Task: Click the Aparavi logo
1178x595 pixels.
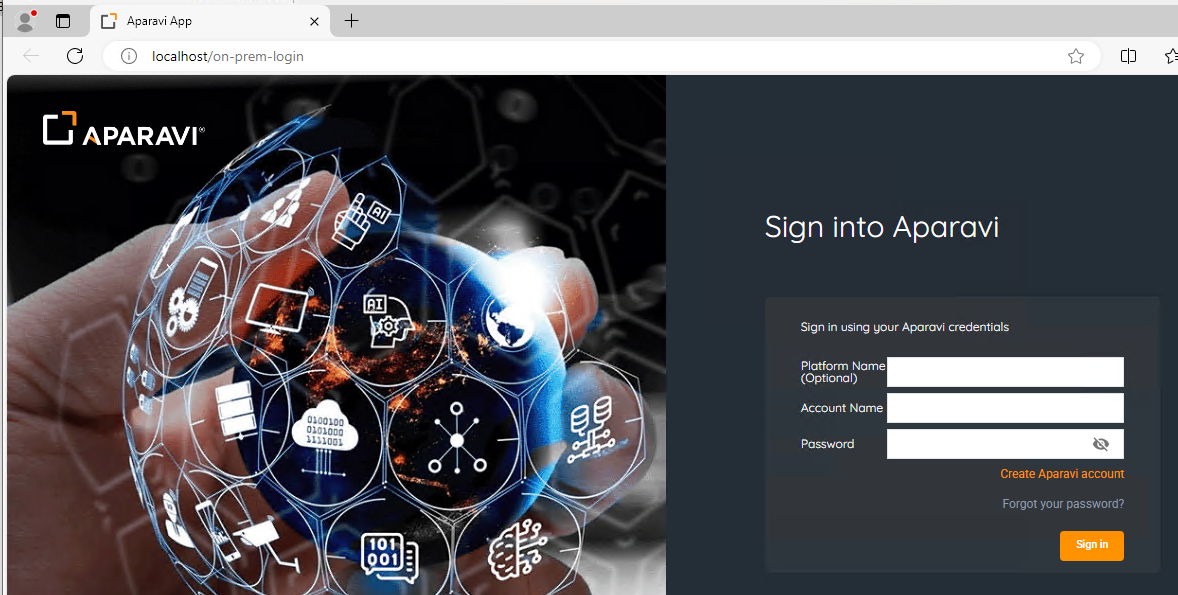Action: click(x=124, y=128)
